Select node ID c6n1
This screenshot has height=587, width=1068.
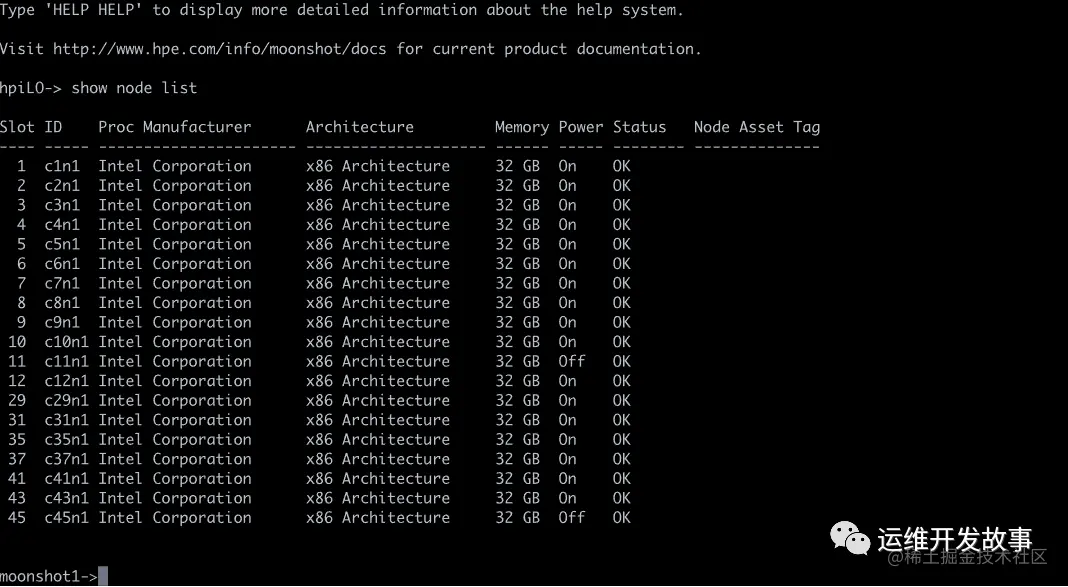click(x=62, y=264)
